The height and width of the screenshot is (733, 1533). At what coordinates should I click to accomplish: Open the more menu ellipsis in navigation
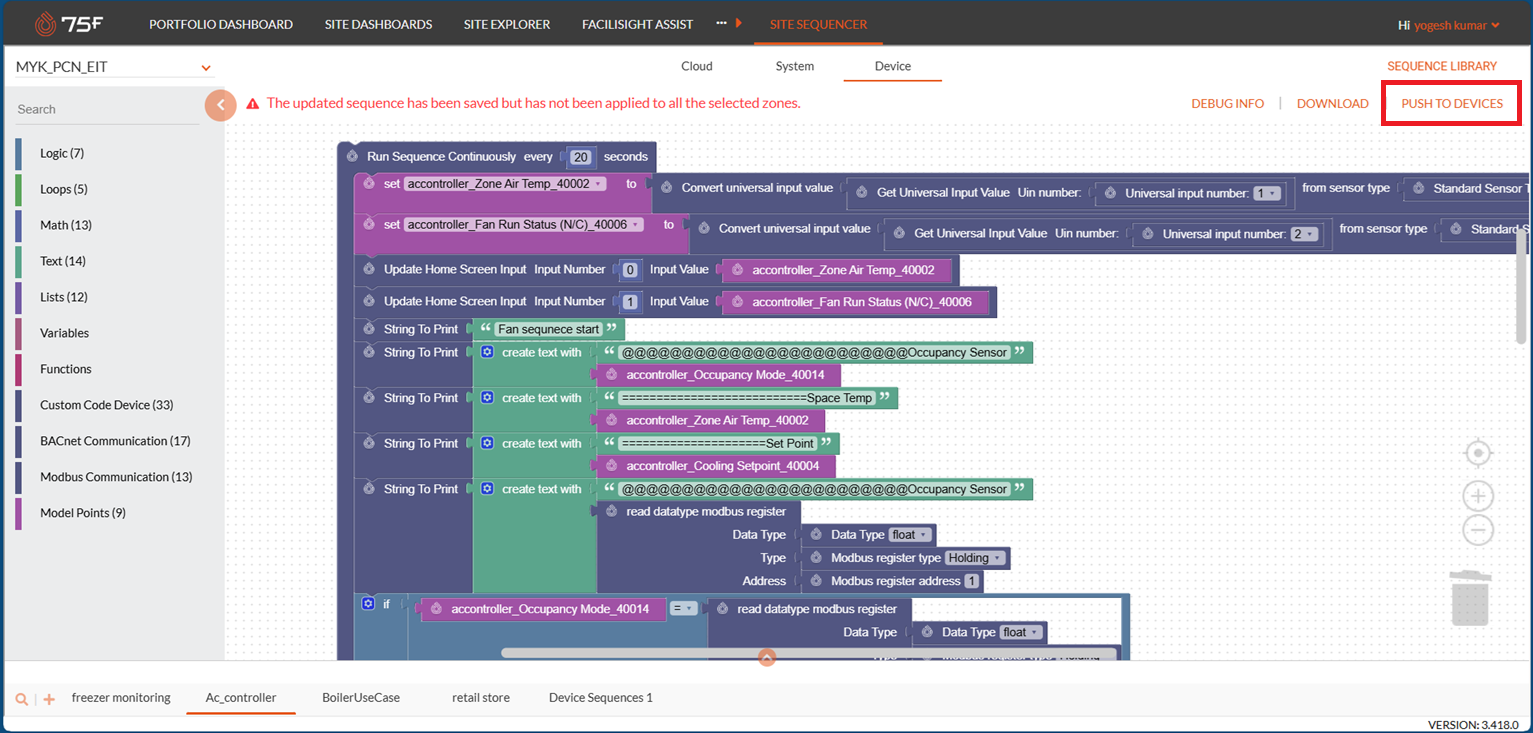coord(722,23)
